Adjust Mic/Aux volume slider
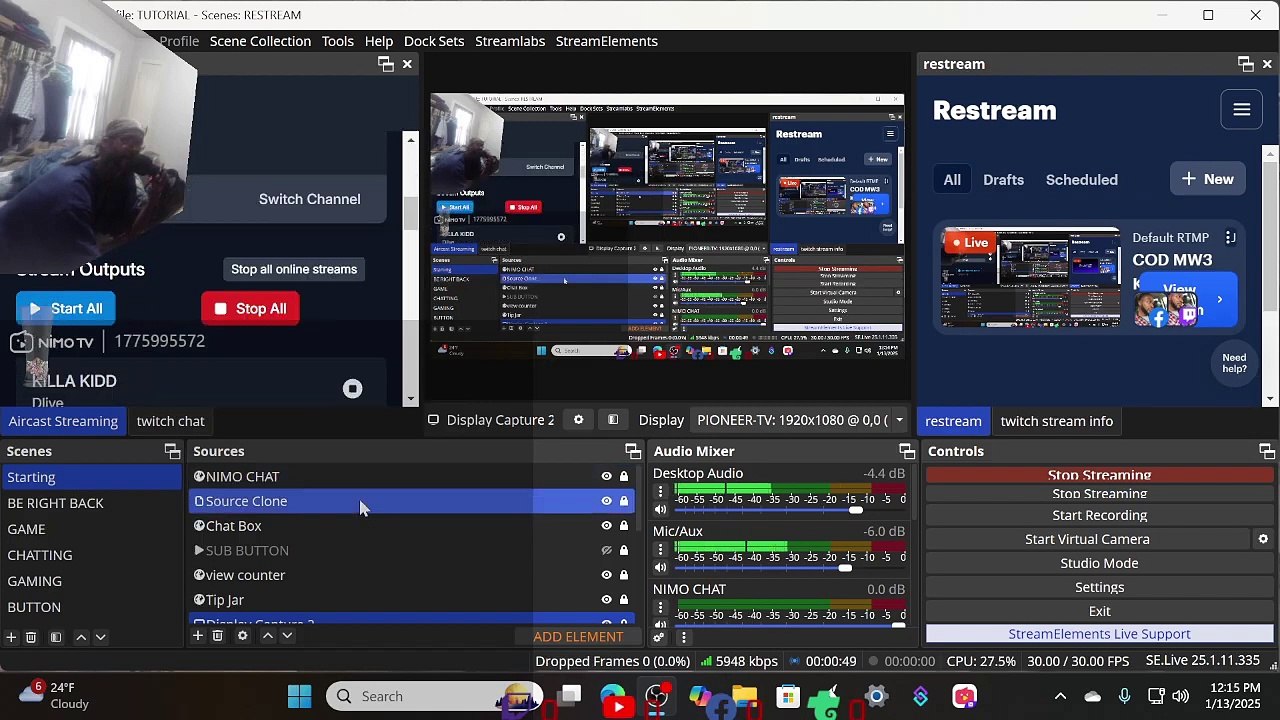This screenshot has height=720, width=1280. tap(845, 568)
